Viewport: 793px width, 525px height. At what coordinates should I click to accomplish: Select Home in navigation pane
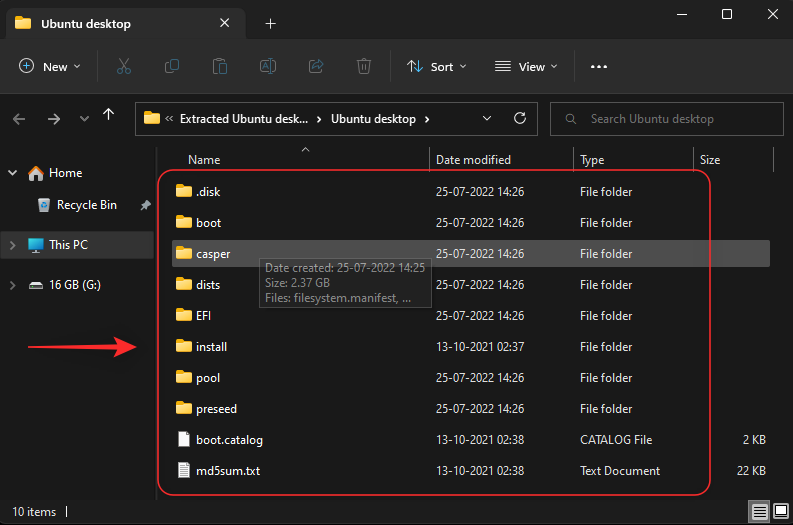[65, 173]
